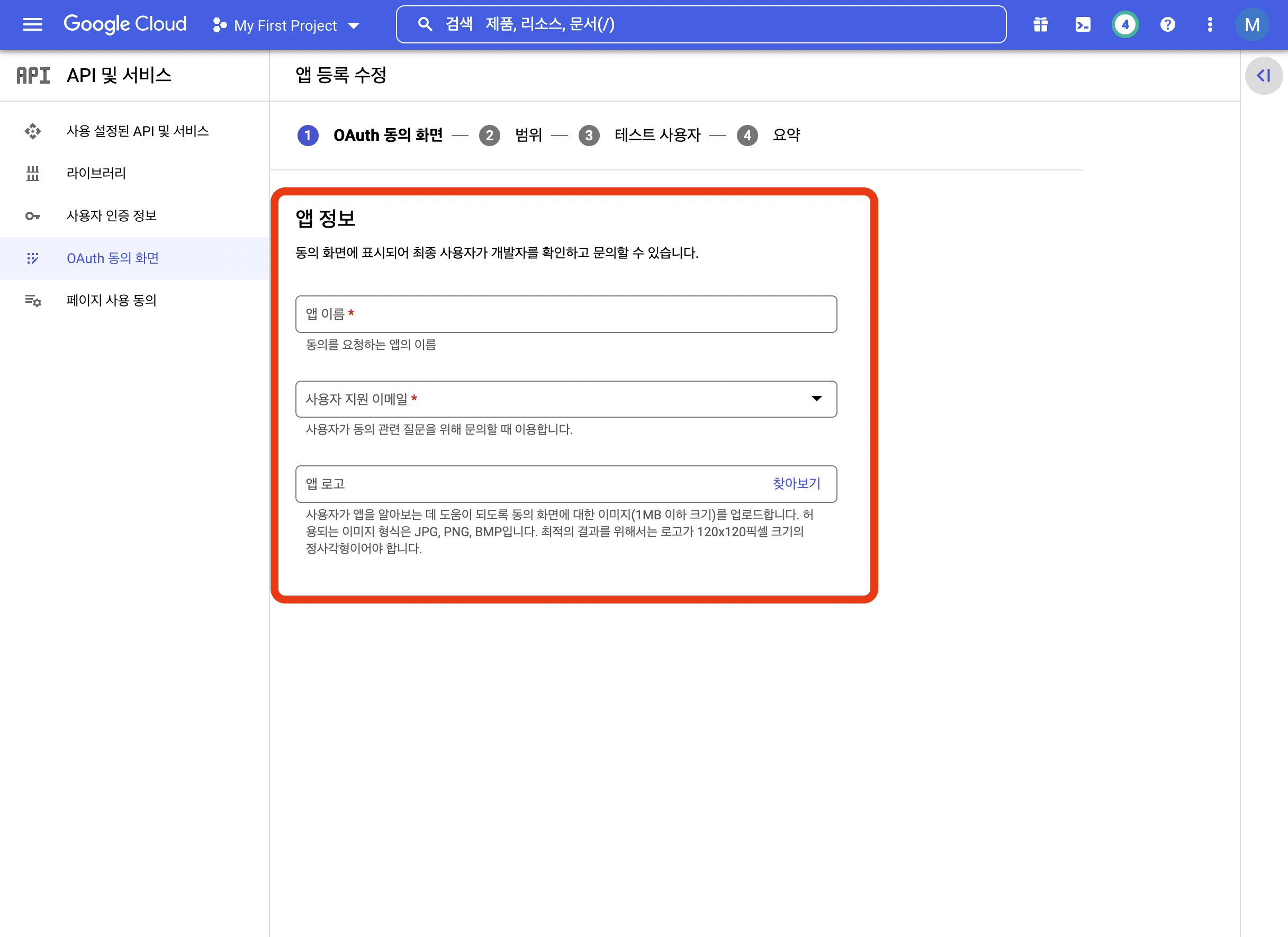The width and height of the screenshot is (1288, 937).
Task: Open the help question mark icon
Action: click(x=1167, y=24)
